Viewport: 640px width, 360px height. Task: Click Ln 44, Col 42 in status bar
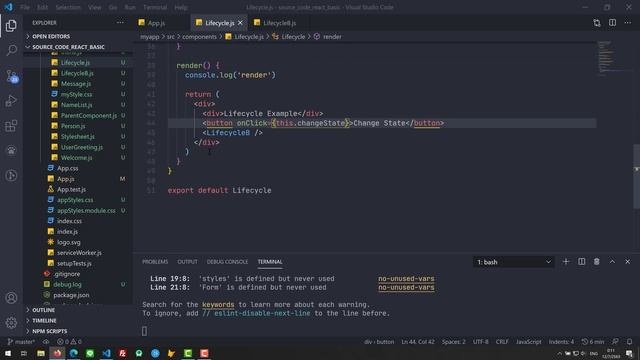(418, 342)
